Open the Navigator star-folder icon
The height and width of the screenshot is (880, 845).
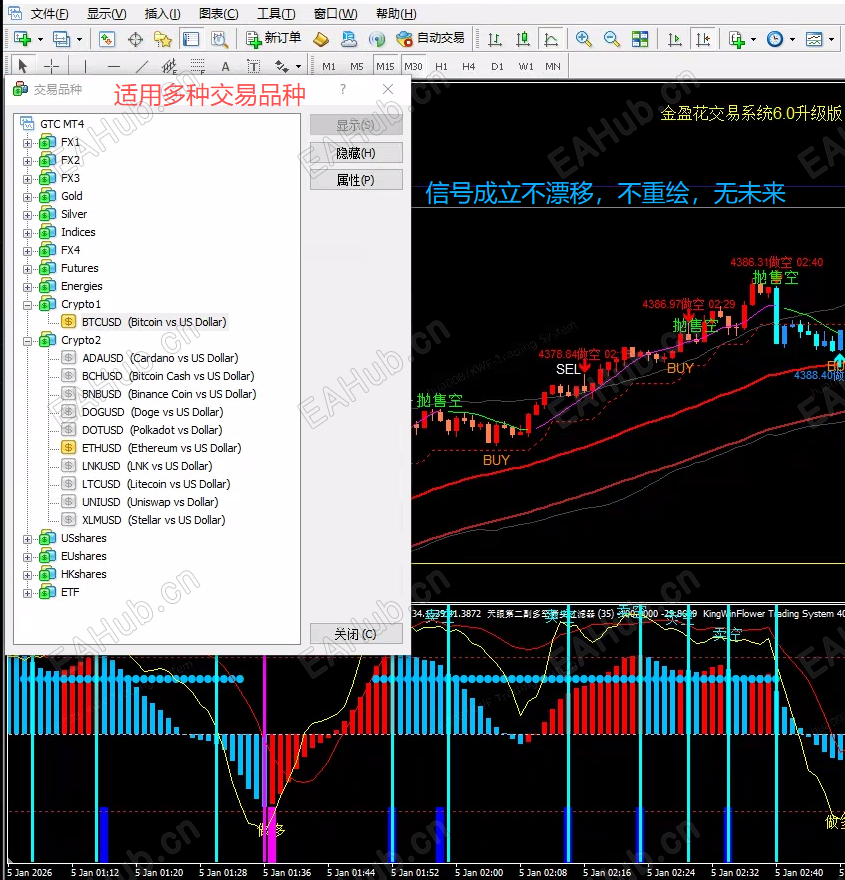click(x=163, y=39)
